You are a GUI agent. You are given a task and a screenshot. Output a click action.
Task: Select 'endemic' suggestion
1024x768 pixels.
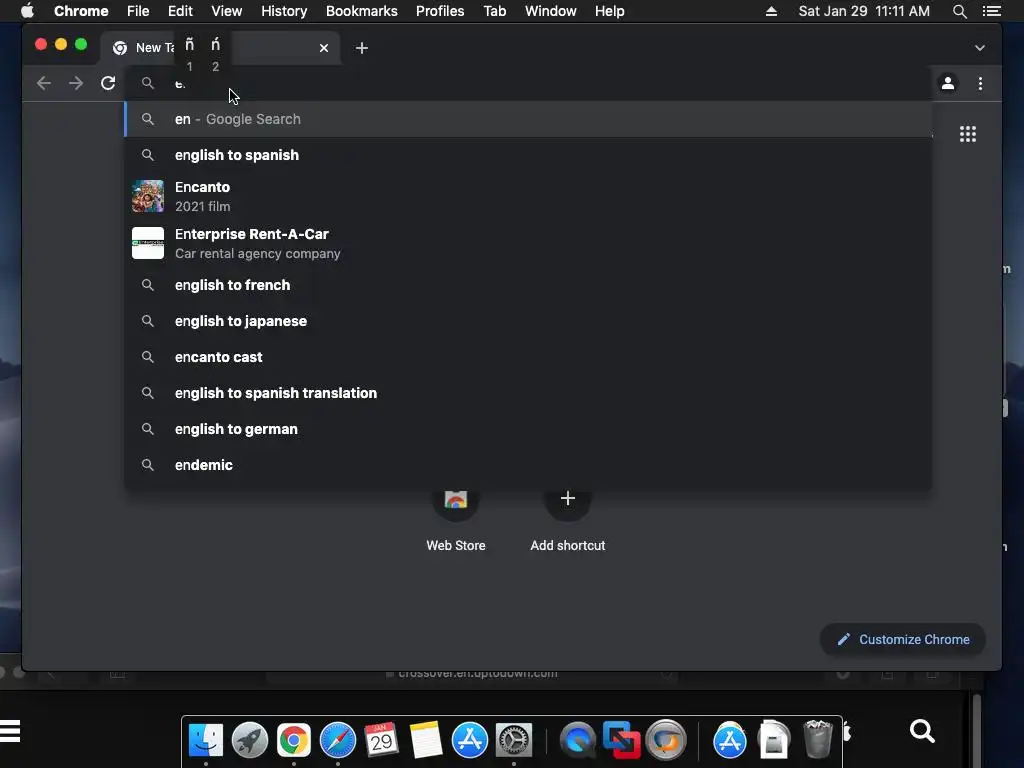pos(528,465)
